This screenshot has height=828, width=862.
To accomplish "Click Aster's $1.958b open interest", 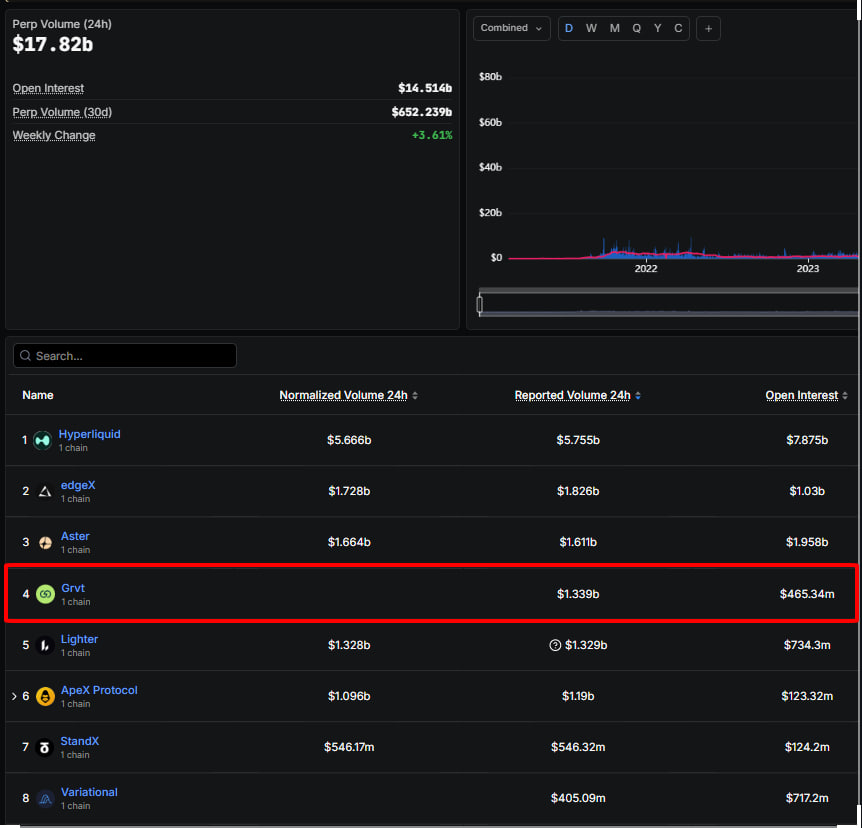I will pos(807,543).
